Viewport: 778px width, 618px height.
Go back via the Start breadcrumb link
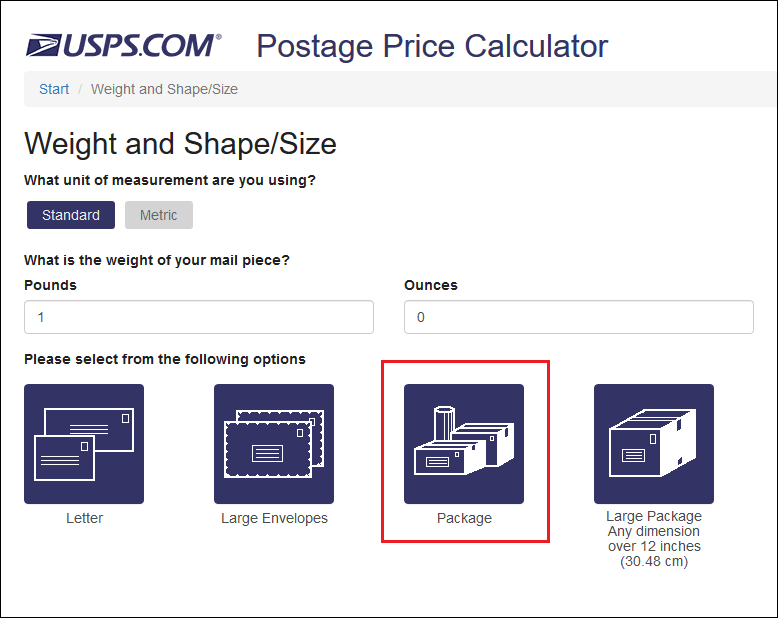[x=54, y=89]
